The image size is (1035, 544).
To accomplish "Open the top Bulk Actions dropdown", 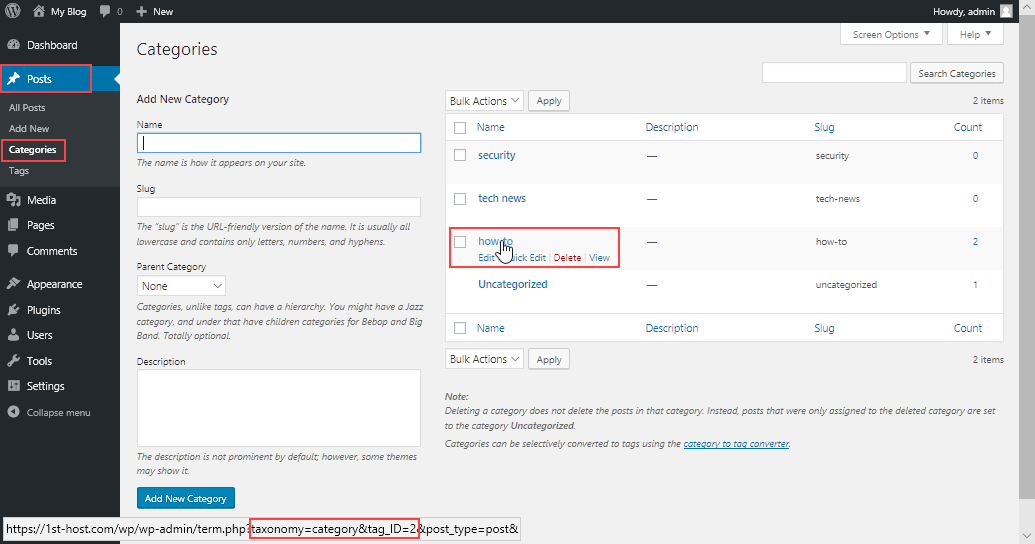I will pos(484,101).
